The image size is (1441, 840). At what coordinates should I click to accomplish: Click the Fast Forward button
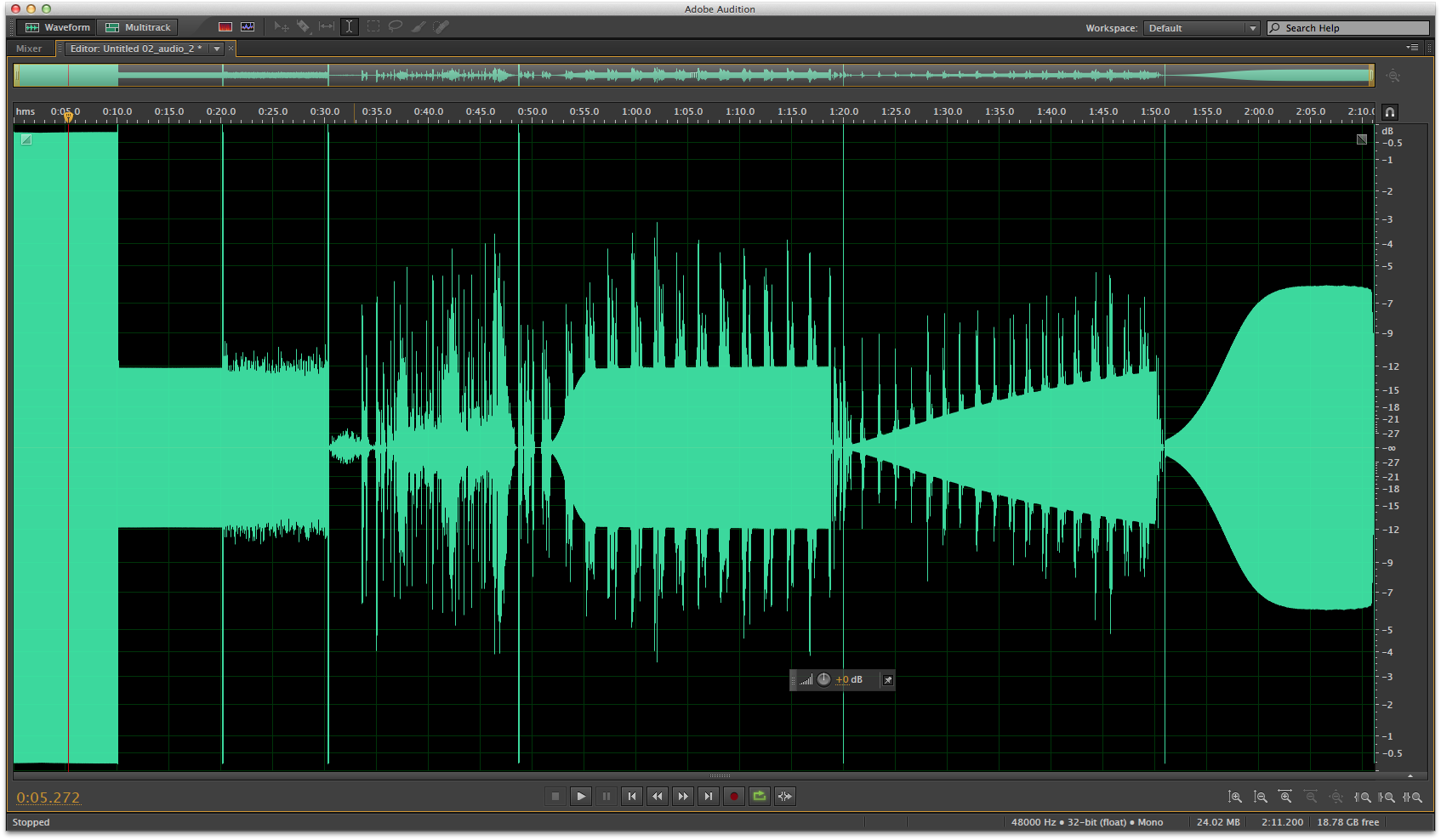click(683, 797)
